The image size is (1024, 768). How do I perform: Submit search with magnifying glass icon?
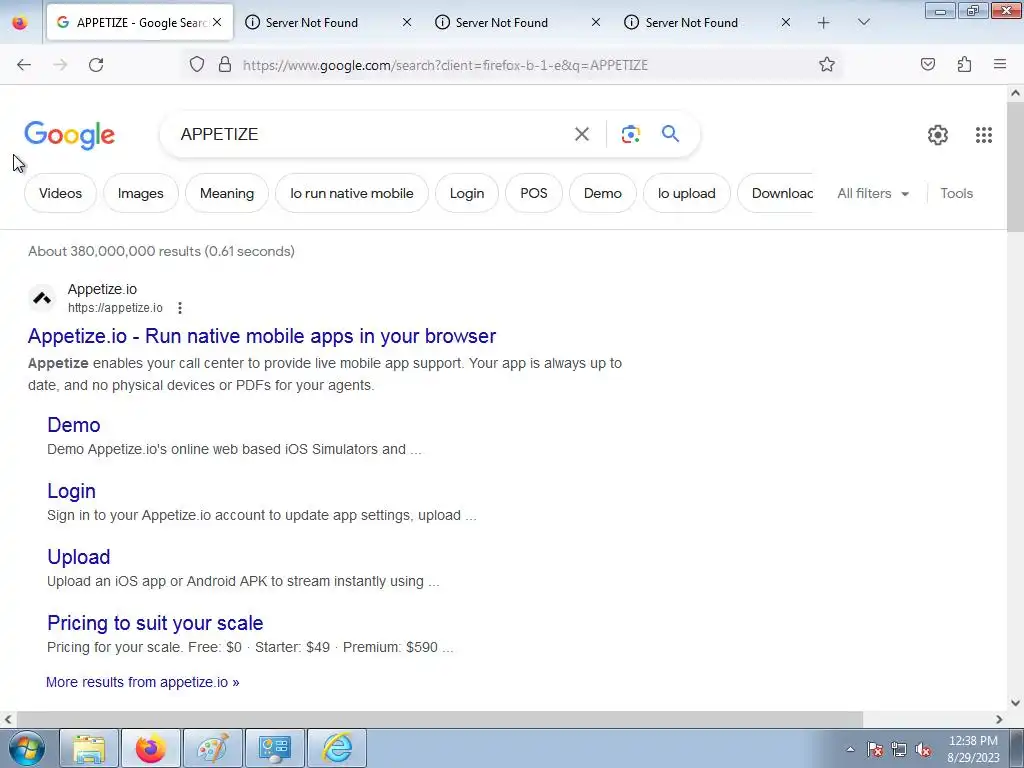pos(670,134)
